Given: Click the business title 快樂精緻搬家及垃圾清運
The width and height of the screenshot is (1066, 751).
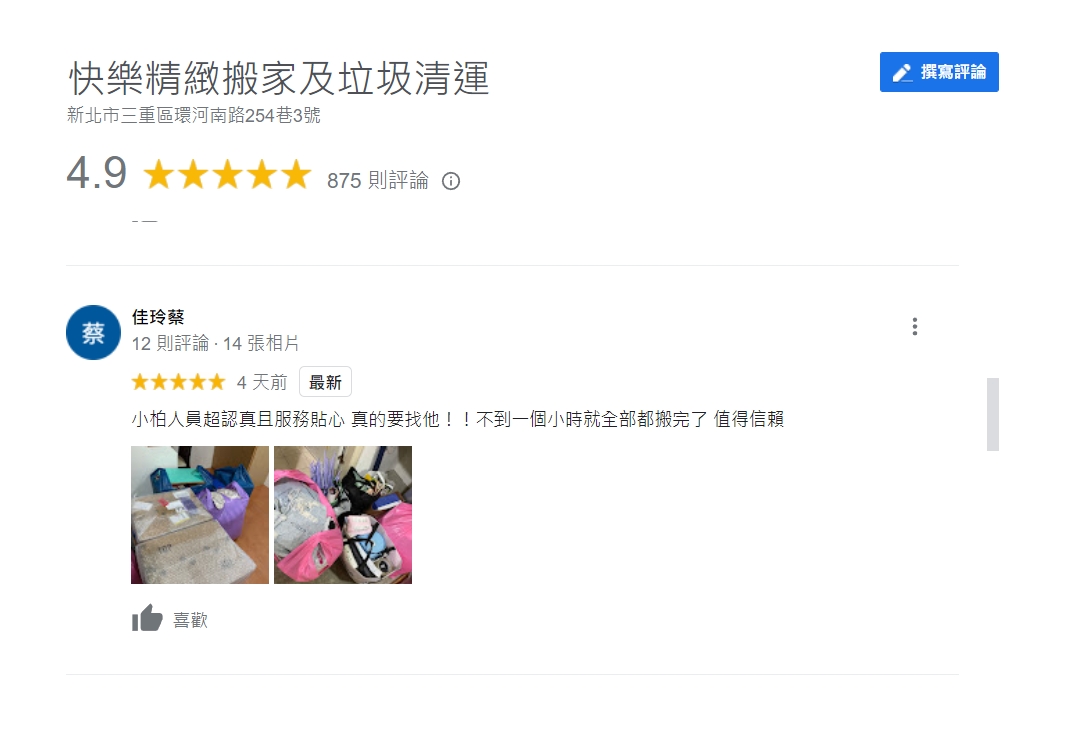Looking at the screenshot, I should tap(279, 78).
